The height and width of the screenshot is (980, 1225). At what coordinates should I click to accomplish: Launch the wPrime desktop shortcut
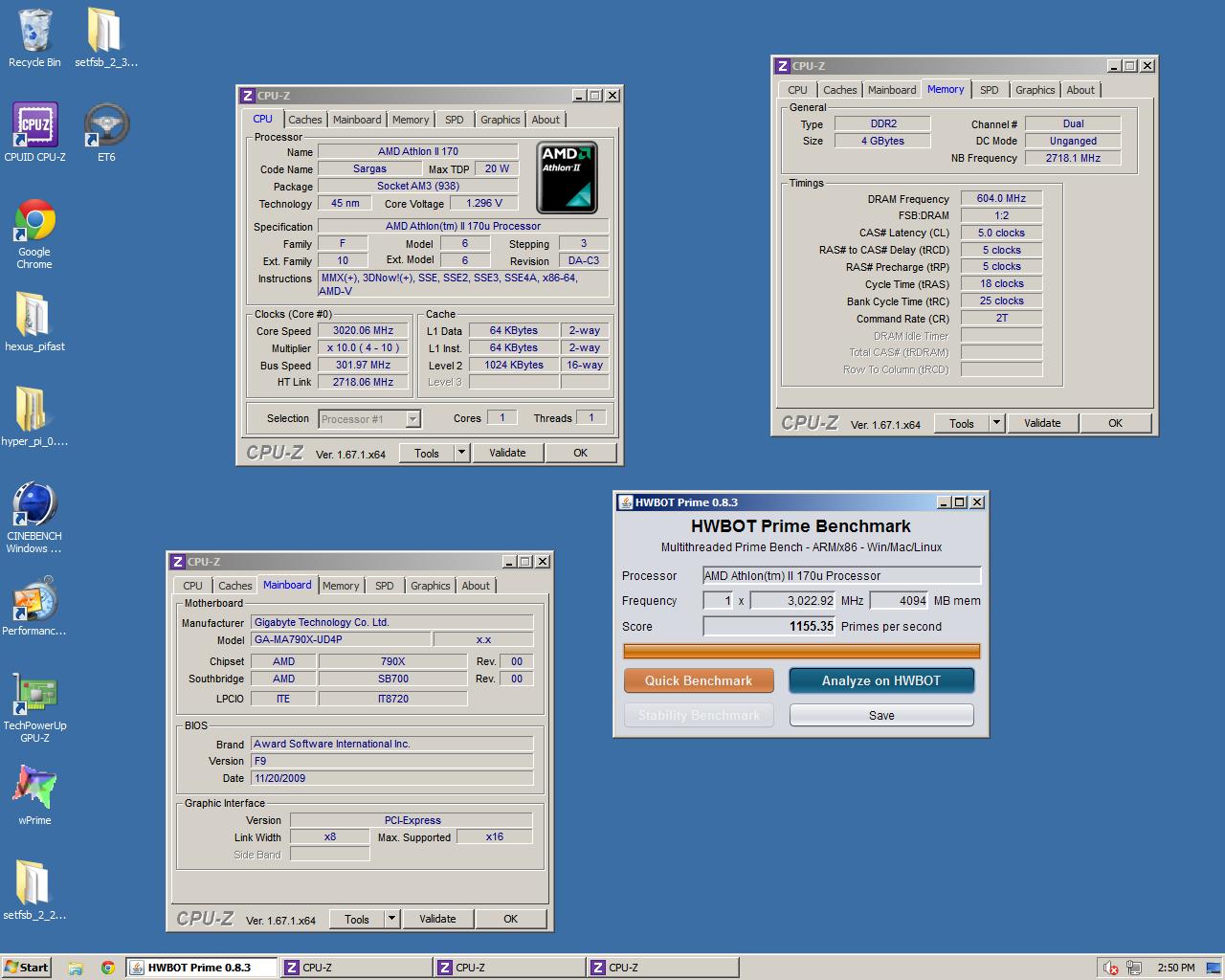[x=34, y=794]
